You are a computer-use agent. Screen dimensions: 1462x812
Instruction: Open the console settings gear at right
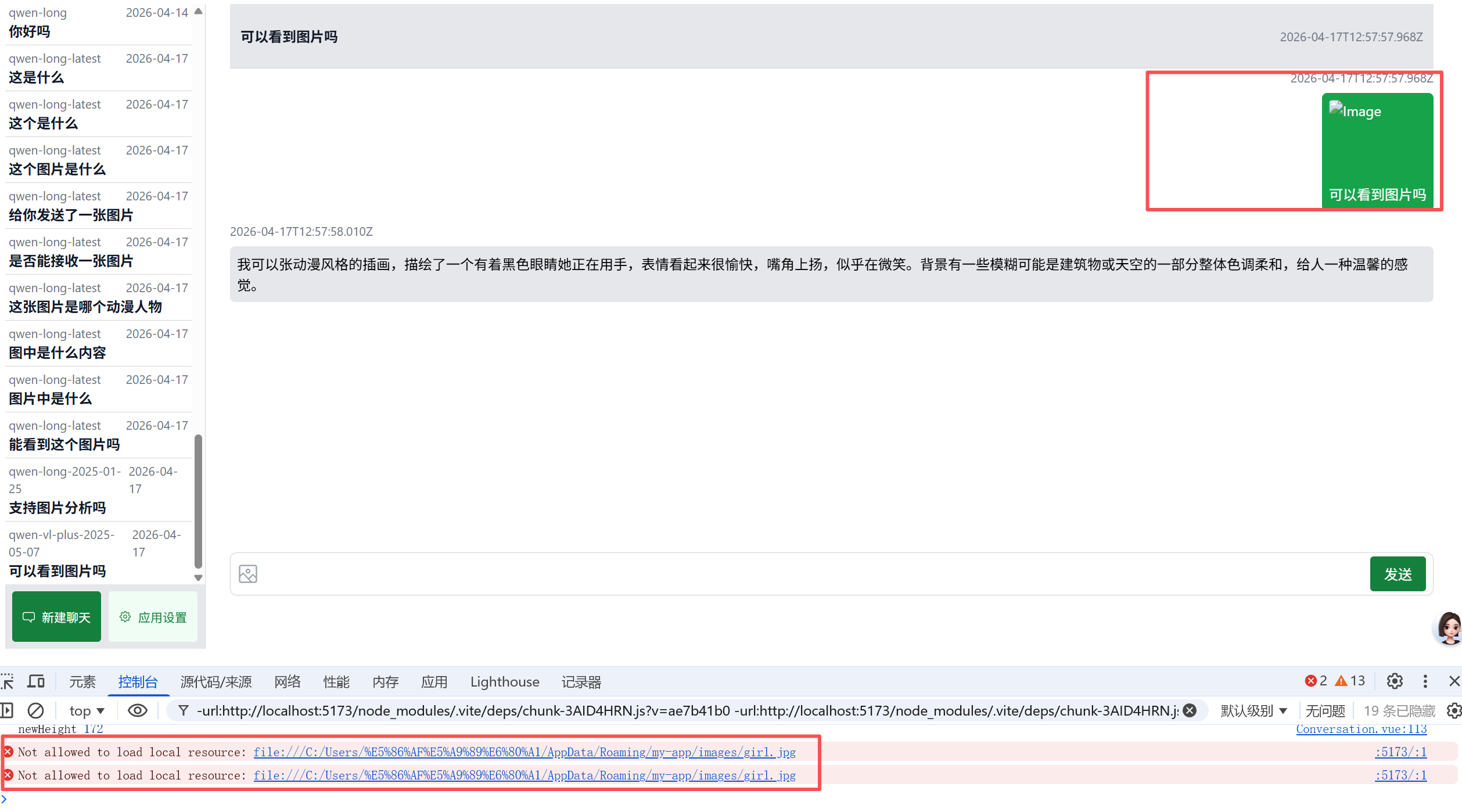[1453, 710]
